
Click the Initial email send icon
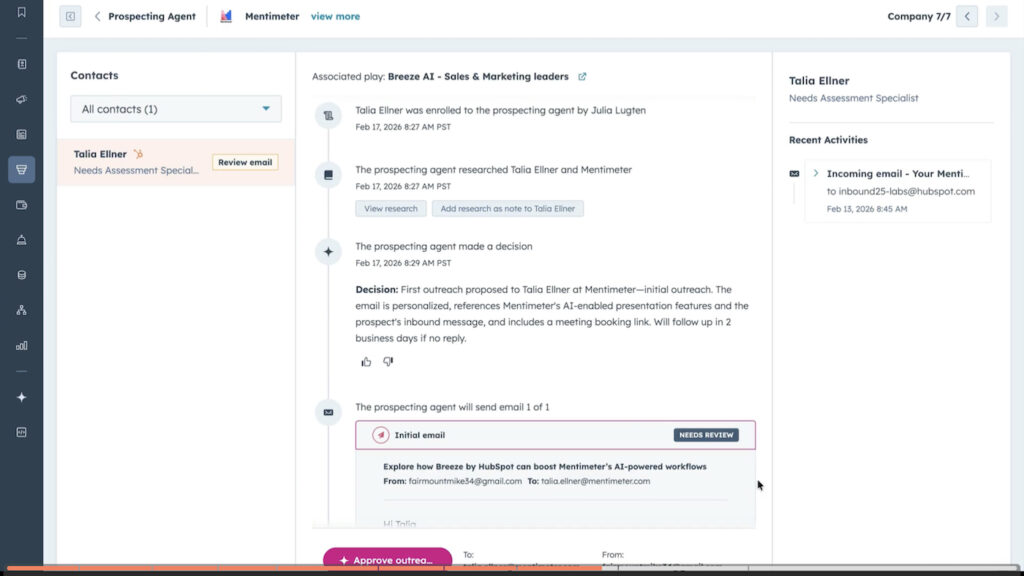point(381,435)
